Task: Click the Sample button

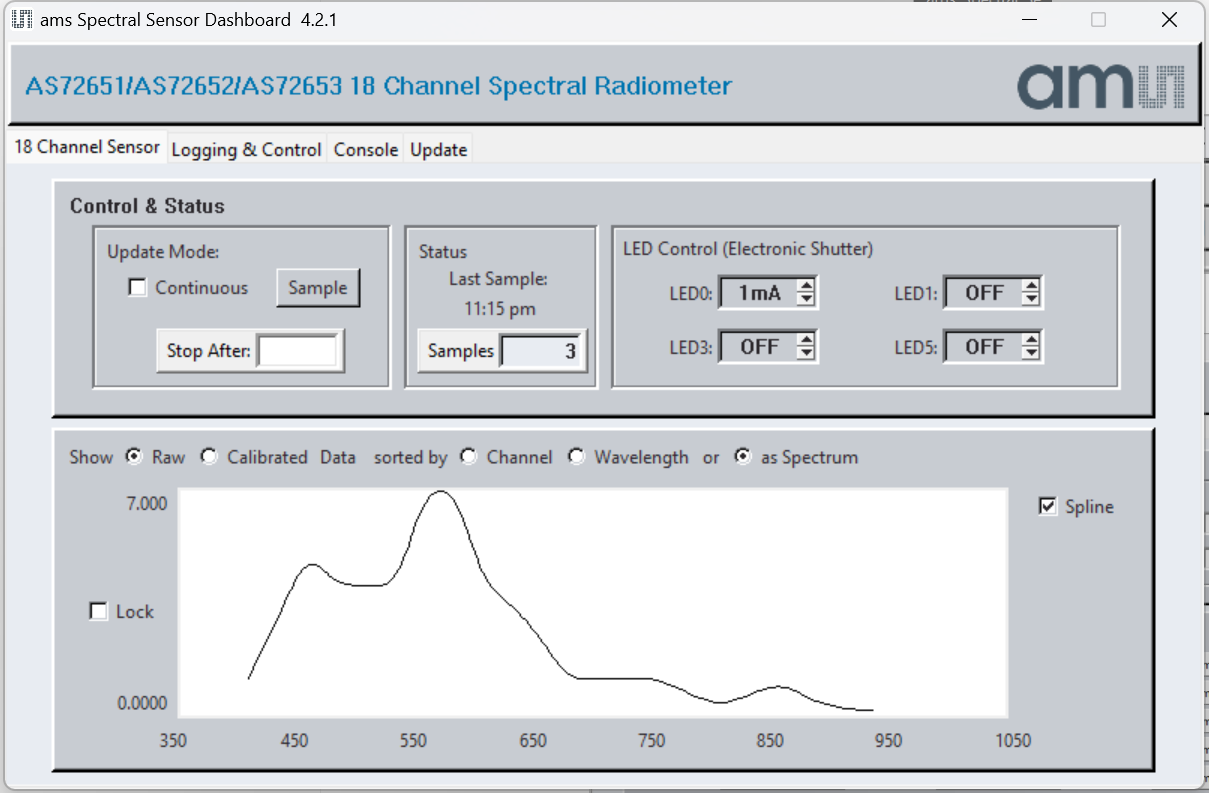Action: click(318, 288)
